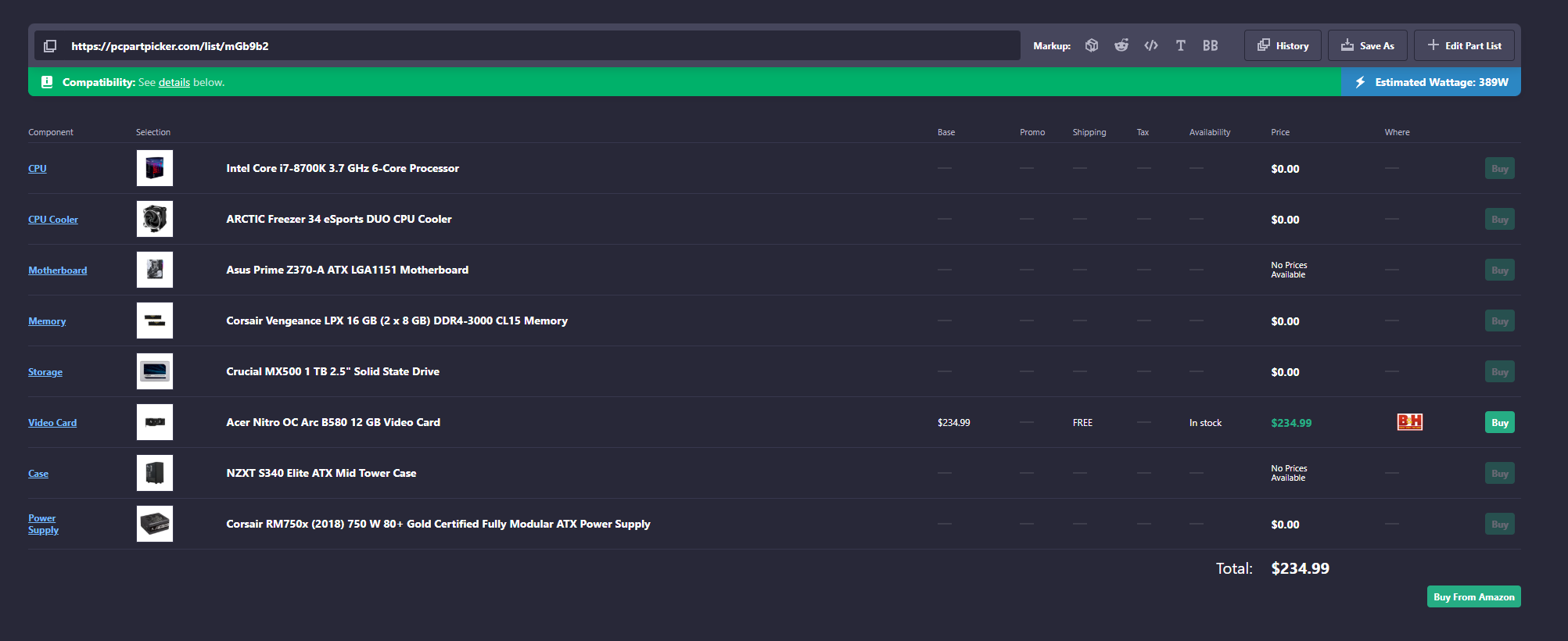Click the ARCTIC Freezer 34 cooler thumbnail
This screenshot has height=641, width=1568.
155,219
